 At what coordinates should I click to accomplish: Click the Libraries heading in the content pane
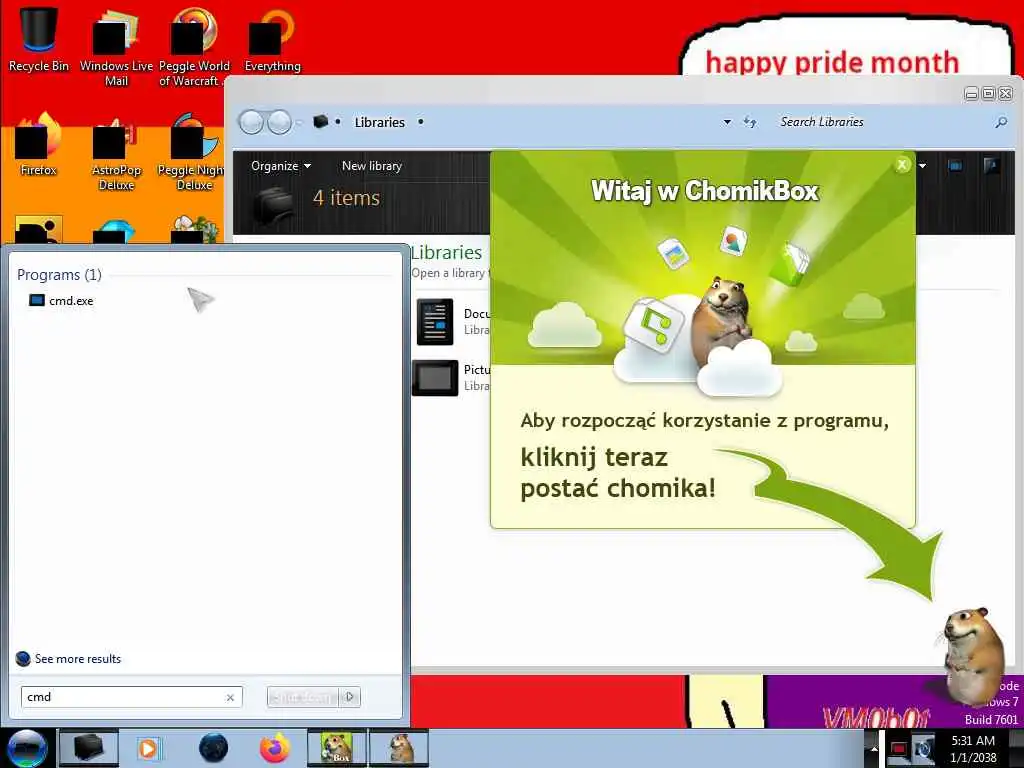click(x=447, y=253)
